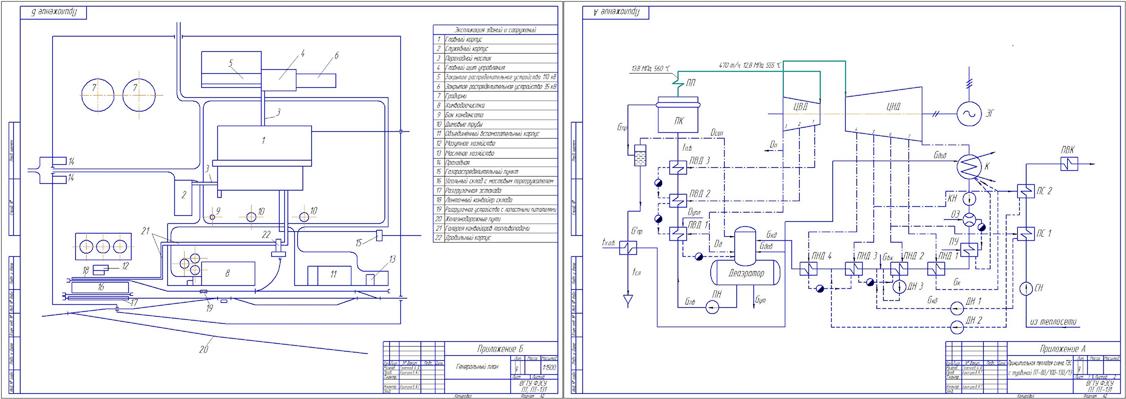This screenshot has height=399, width=1126.
Task: Click the Приложение А title block
Action: point(1032,367)
